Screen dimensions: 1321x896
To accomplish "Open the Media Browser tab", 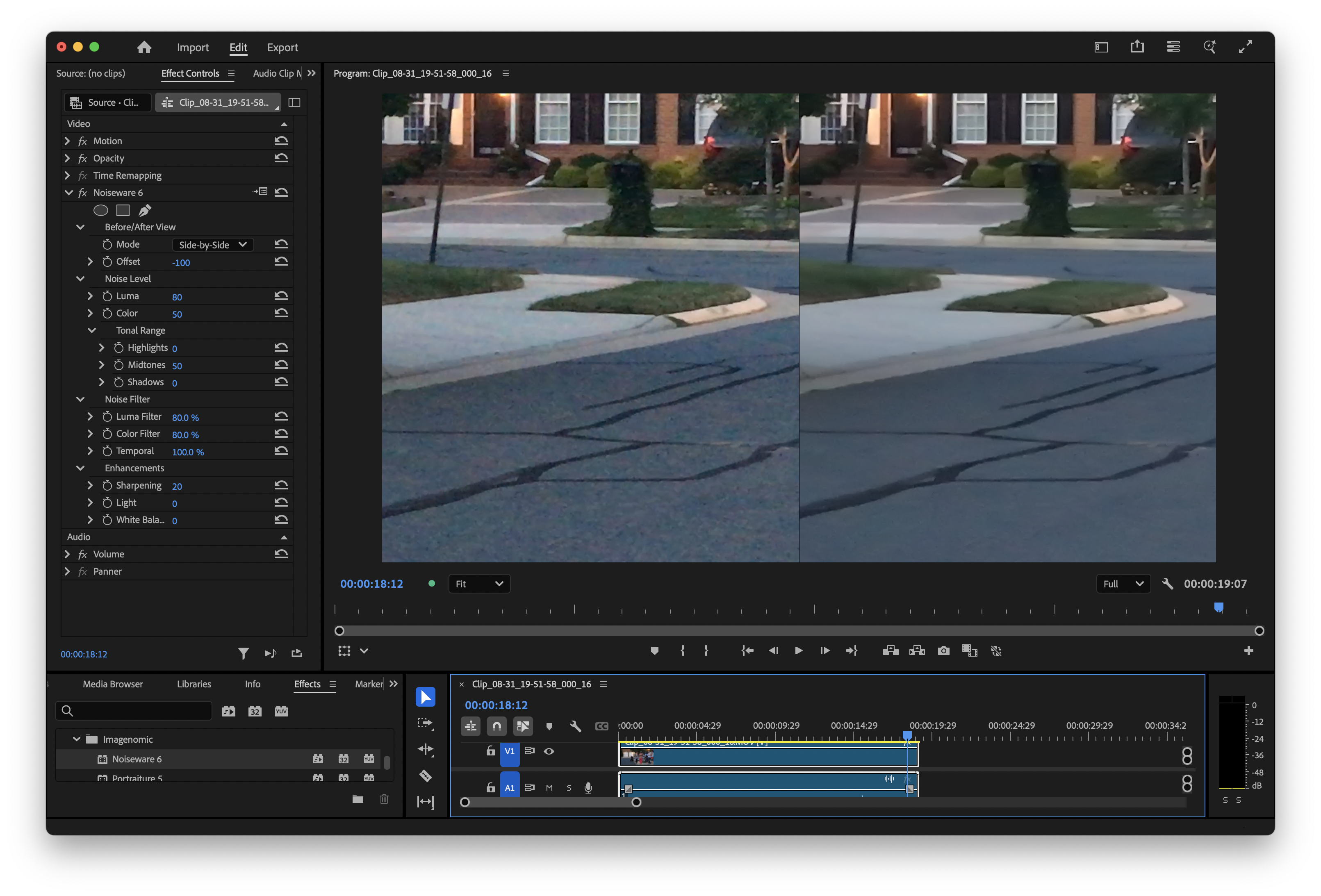I will (x=113, y=684).
